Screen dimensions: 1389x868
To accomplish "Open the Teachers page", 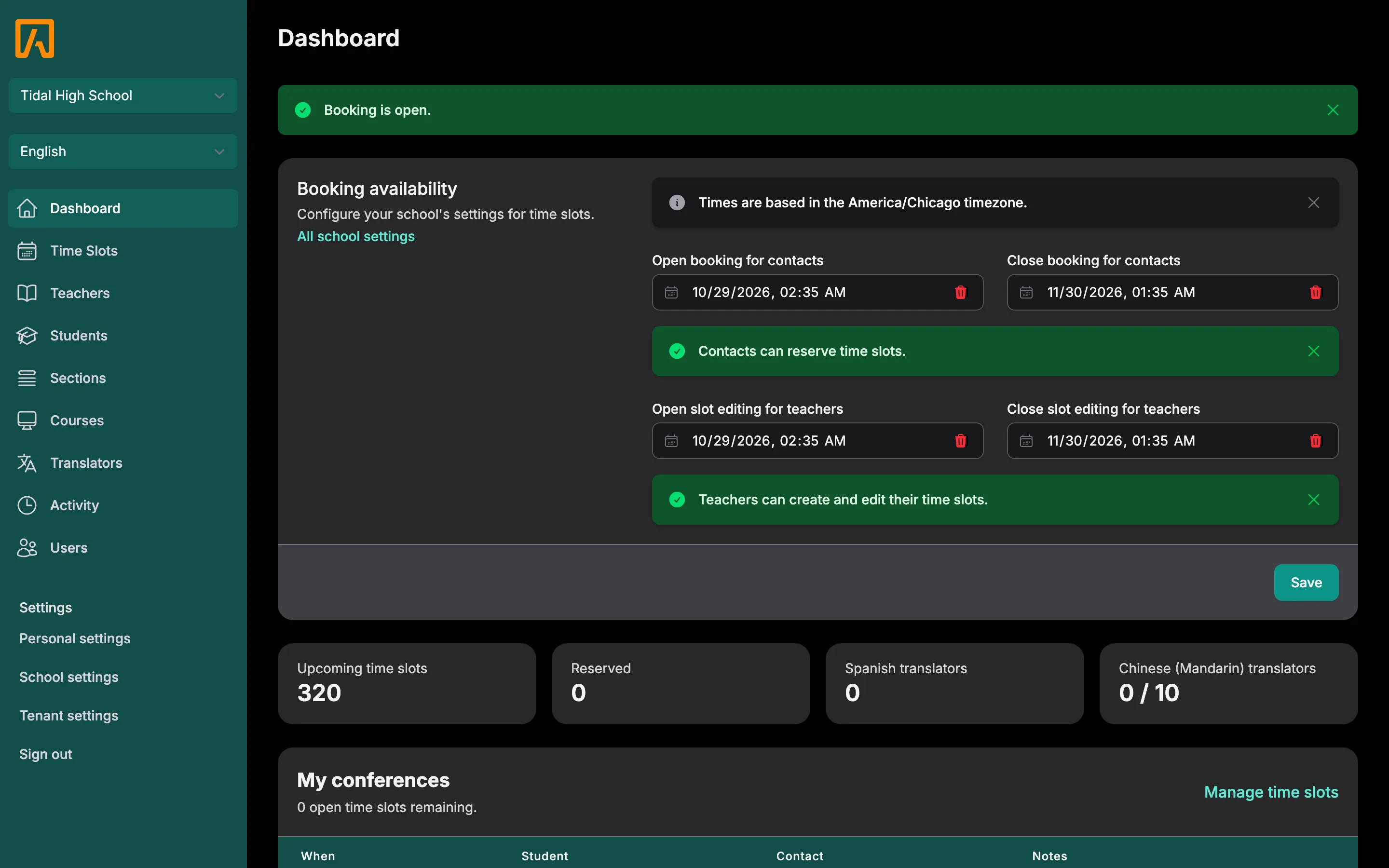I will [x=123, y=293].
